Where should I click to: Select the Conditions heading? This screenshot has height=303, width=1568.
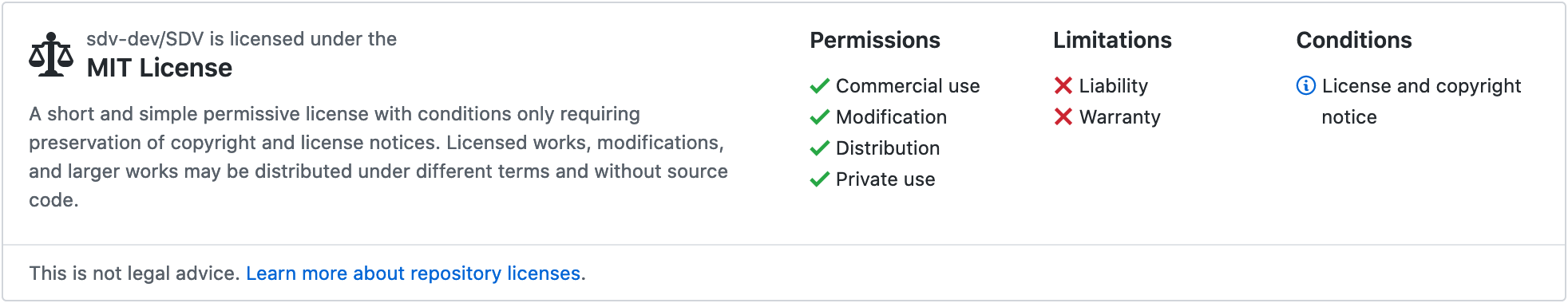point(1354,40)
